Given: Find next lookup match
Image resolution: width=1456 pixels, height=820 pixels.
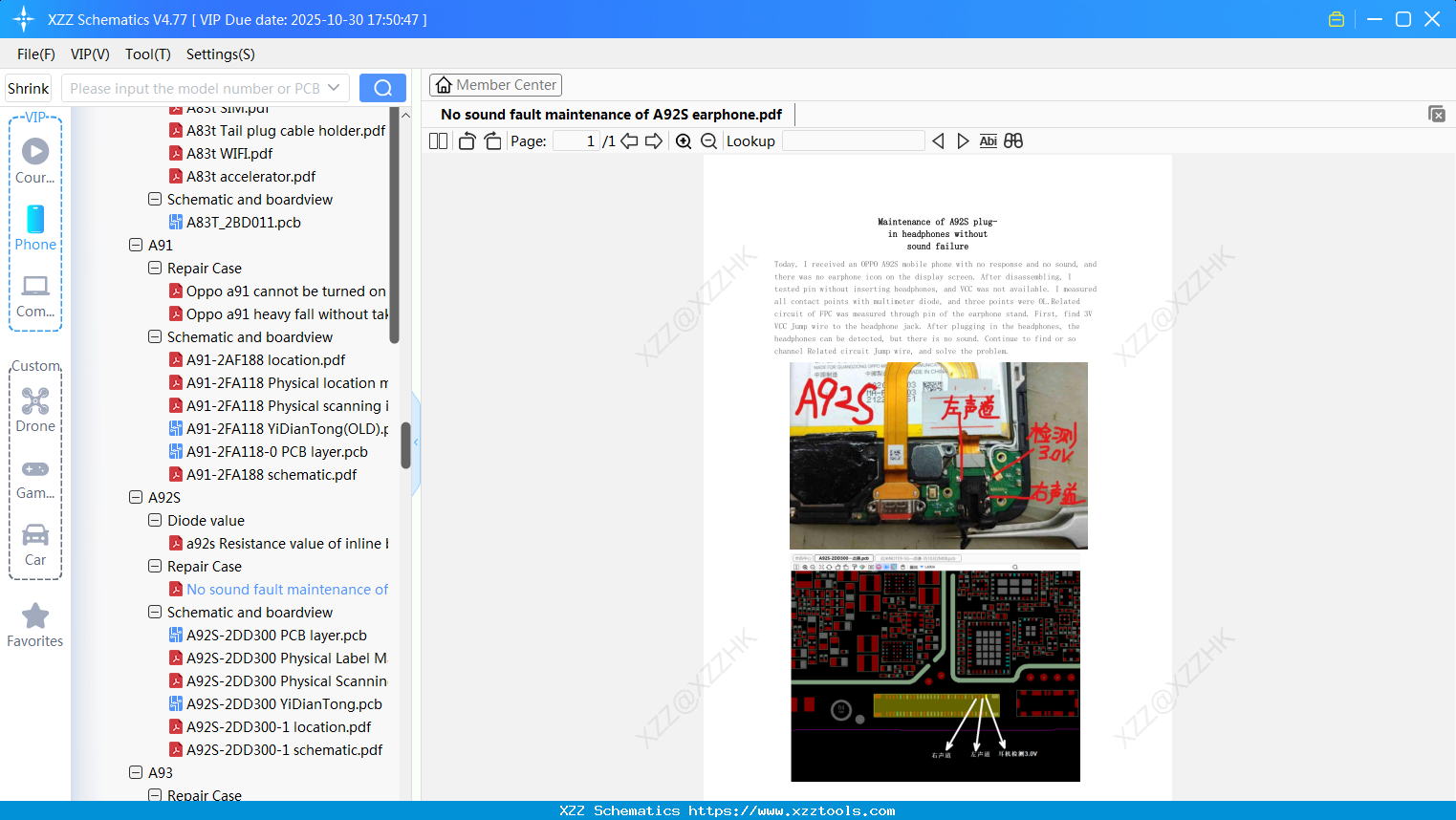Looking at the screenshot, I should click(963, 141).
